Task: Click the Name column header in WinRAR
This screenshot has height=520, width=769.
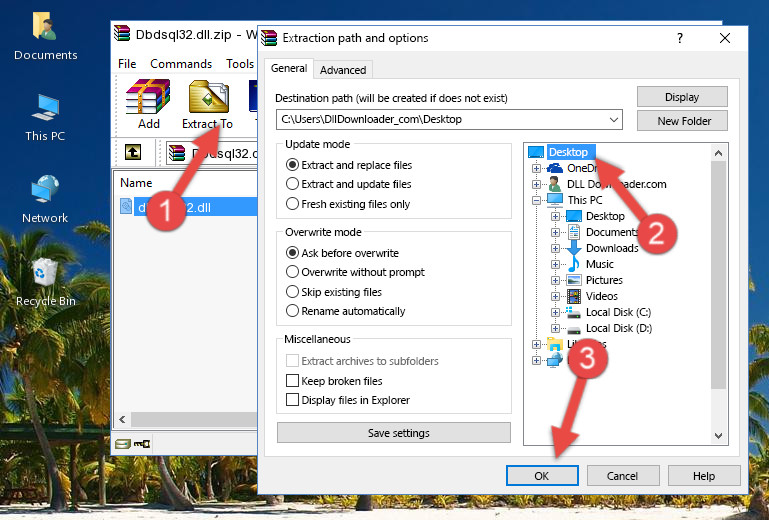Action: 136,182
